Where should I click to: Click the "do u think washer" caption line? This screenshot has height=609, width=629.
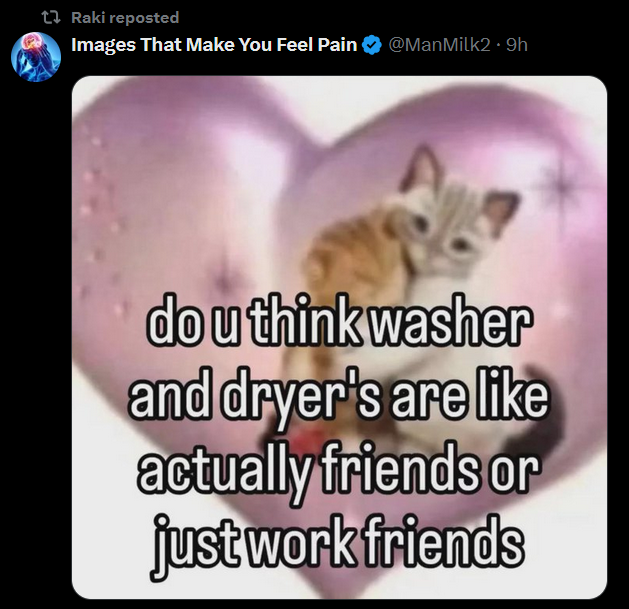coord(339,321)
